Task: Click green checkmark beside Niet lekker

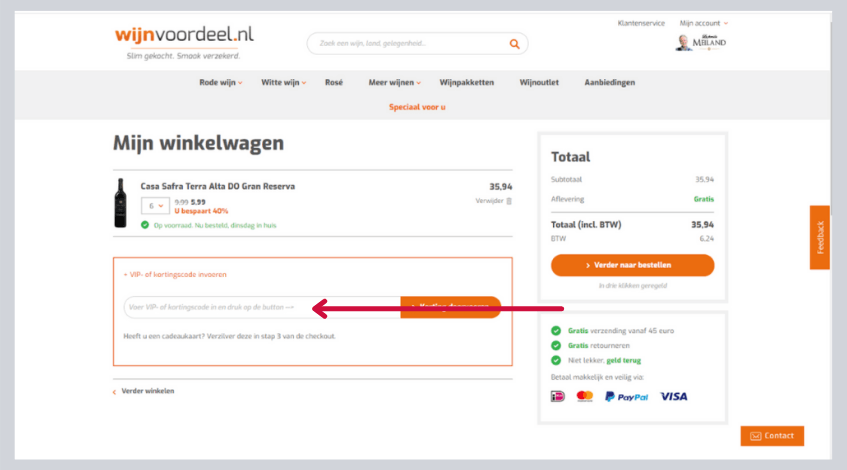Action: pos(556,360)
